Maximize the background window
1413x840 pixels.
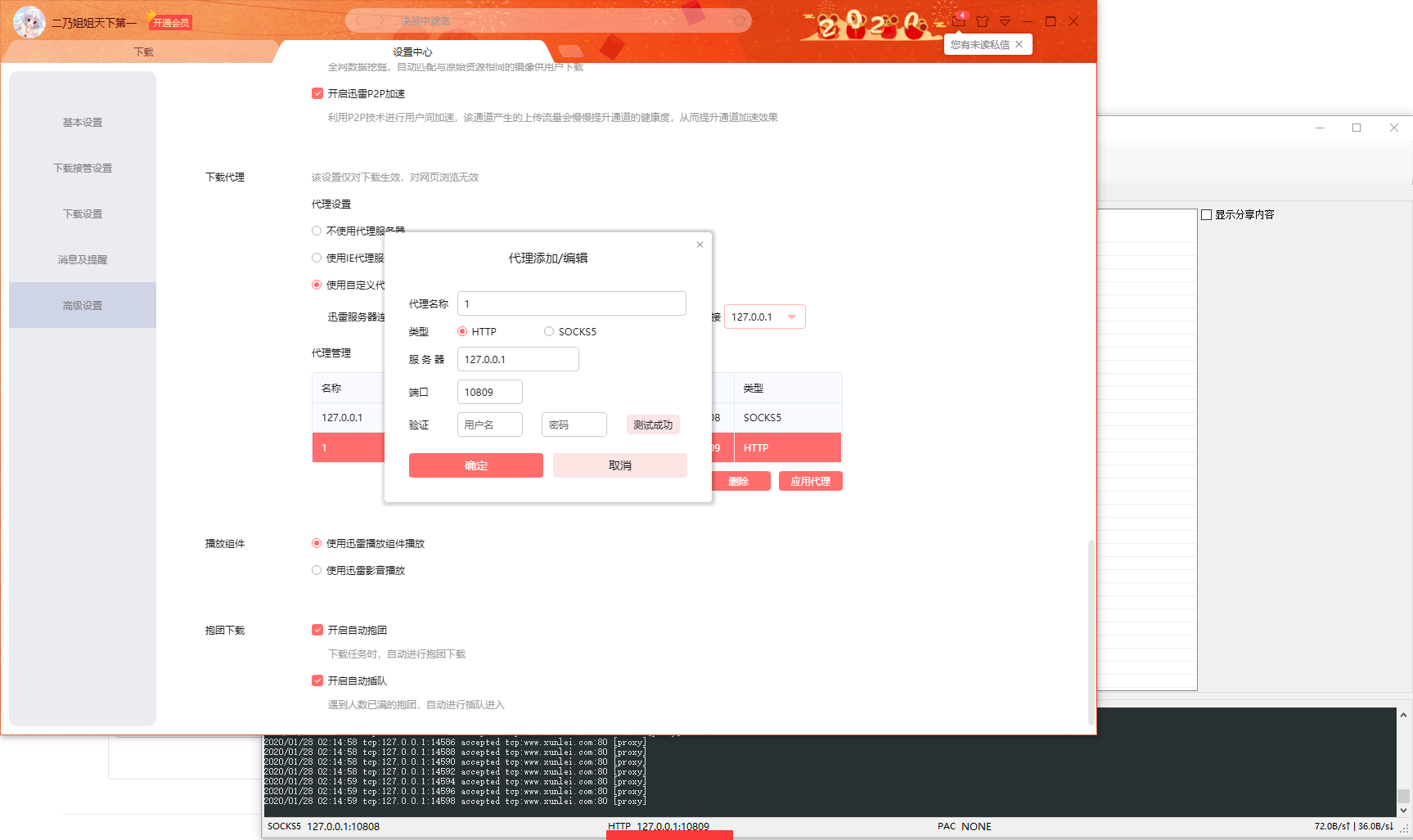click(x=1357, y=128)
